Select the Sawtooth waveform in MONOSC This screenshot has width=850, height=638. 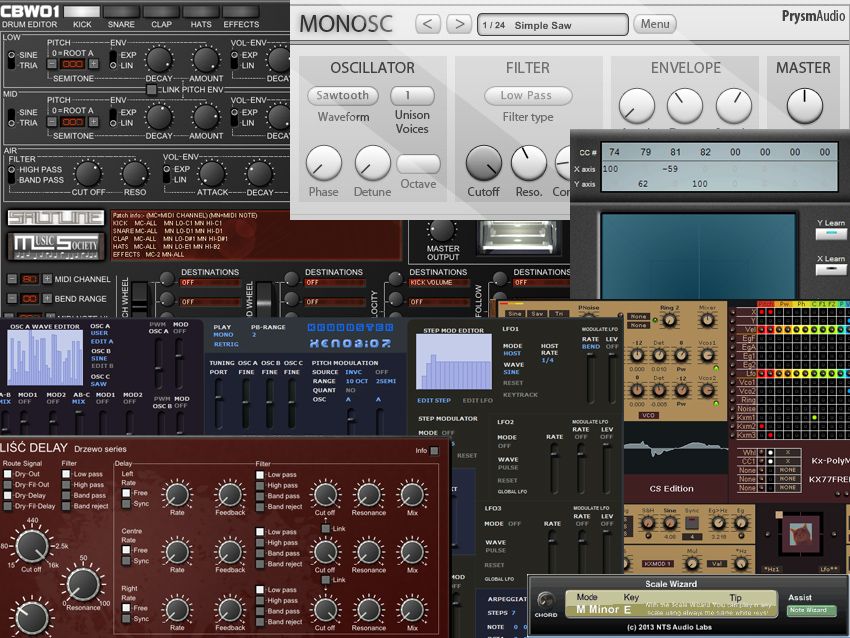343,94
